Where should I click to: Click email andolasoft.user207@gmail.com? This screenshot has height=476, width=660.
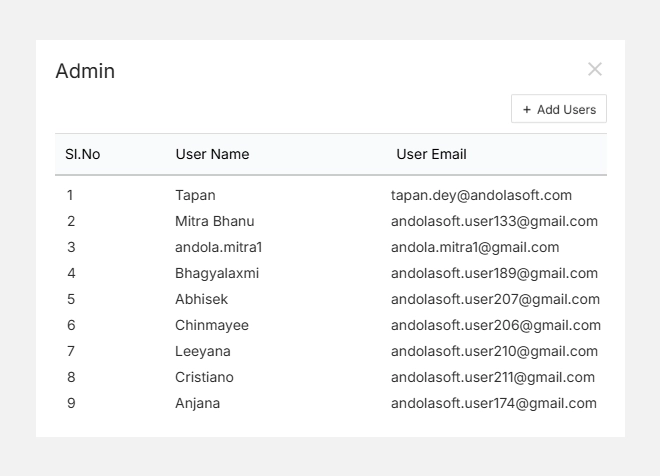tap(495, 299)
